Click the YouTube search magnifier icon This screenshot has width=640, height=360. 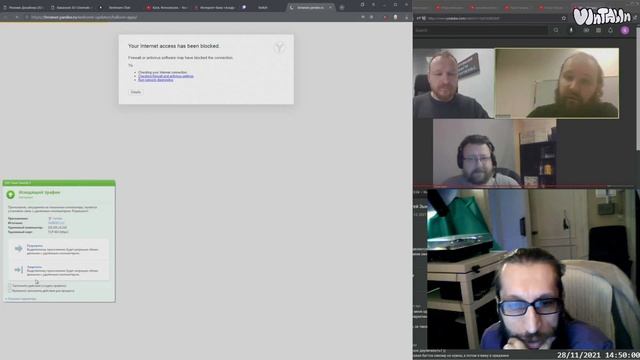pyautogui.click(x=556, y=30)
